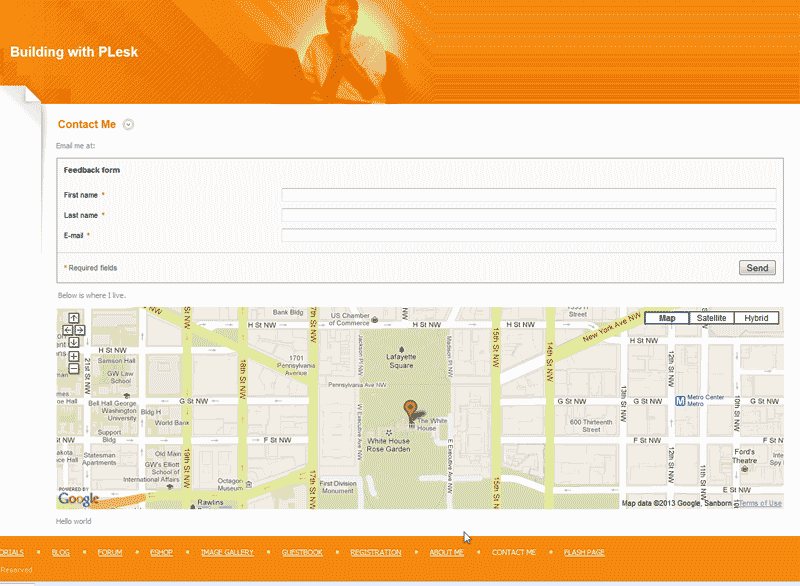Expand the arrow beside Contact Me heading
This screenshot has height=586, width=800.
(x=128, y=125)
